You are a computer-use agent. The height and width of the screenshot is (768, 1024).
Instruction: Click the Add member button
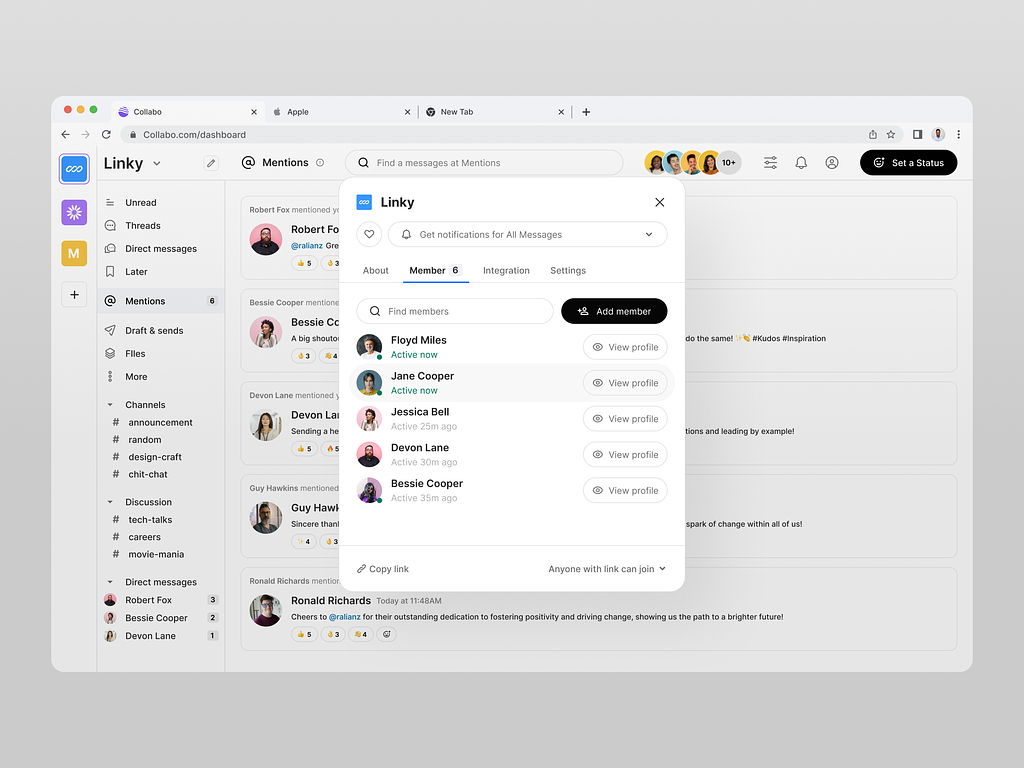click(614, 311)
